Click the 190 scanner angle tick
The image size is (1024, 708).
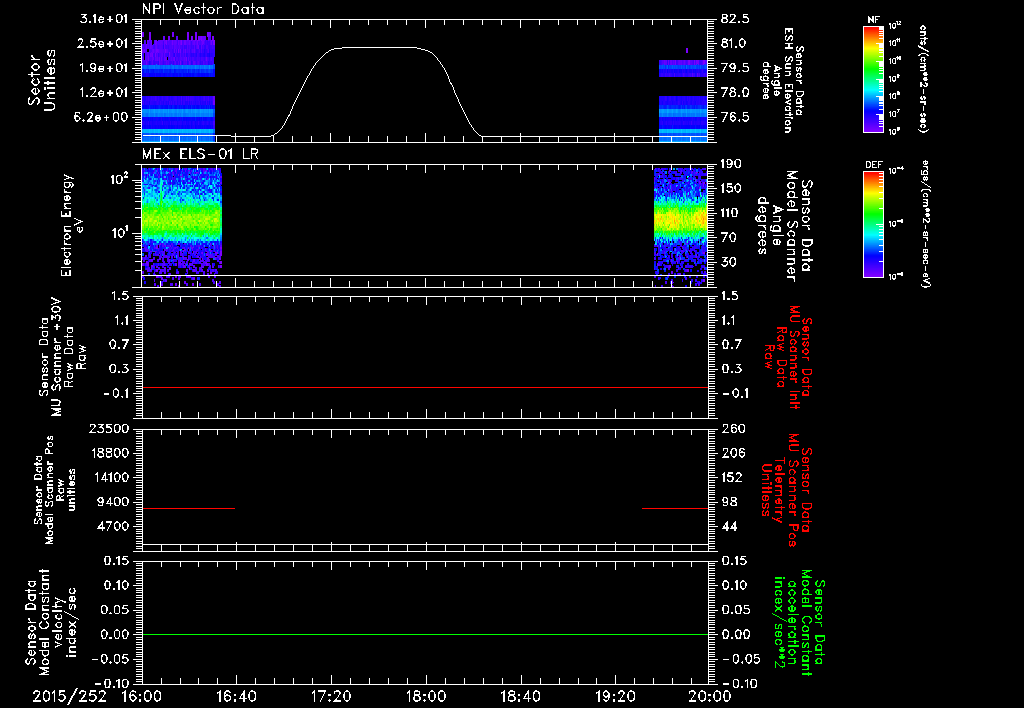click(731, 164)
